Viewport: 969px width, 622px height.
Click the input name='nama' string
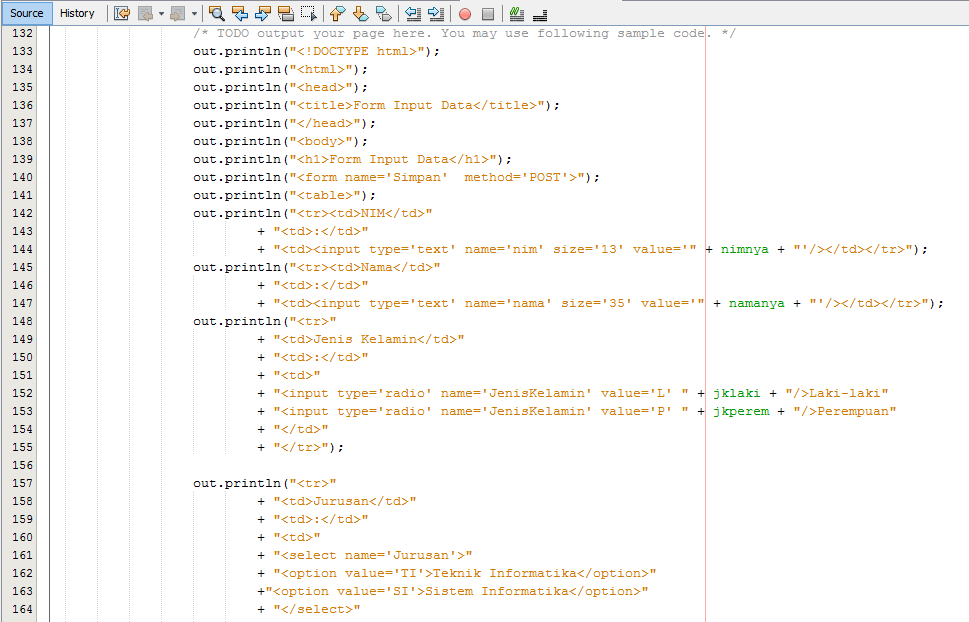[x=489, y=303]
